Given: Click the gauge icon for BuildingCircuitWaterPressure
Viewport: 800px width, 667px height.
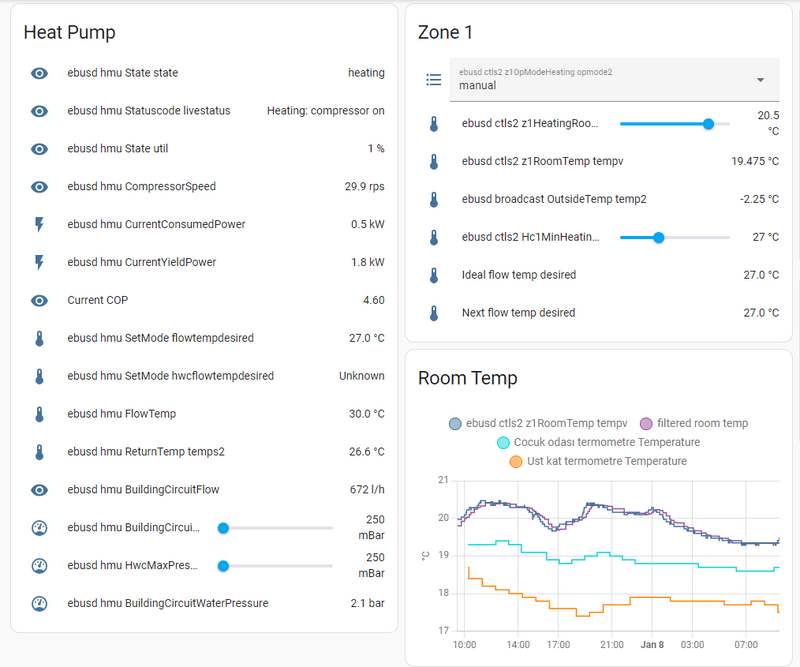Looking at the screenshot, I should (x=39, y=603).
